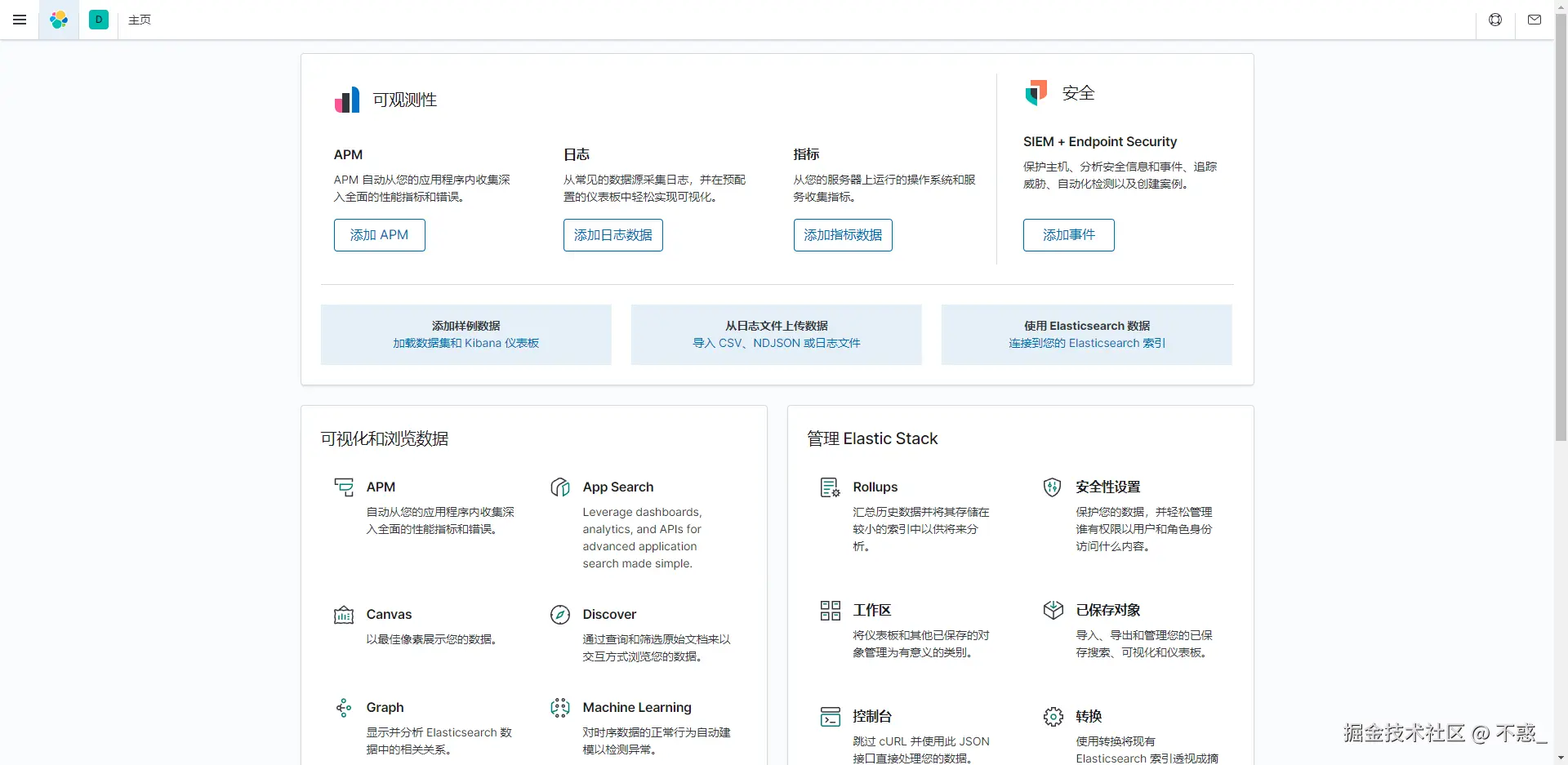This screenshot has height=765, width=1568.
Task: Click the Elastic logo icon
Action: [x=59, y=20]
